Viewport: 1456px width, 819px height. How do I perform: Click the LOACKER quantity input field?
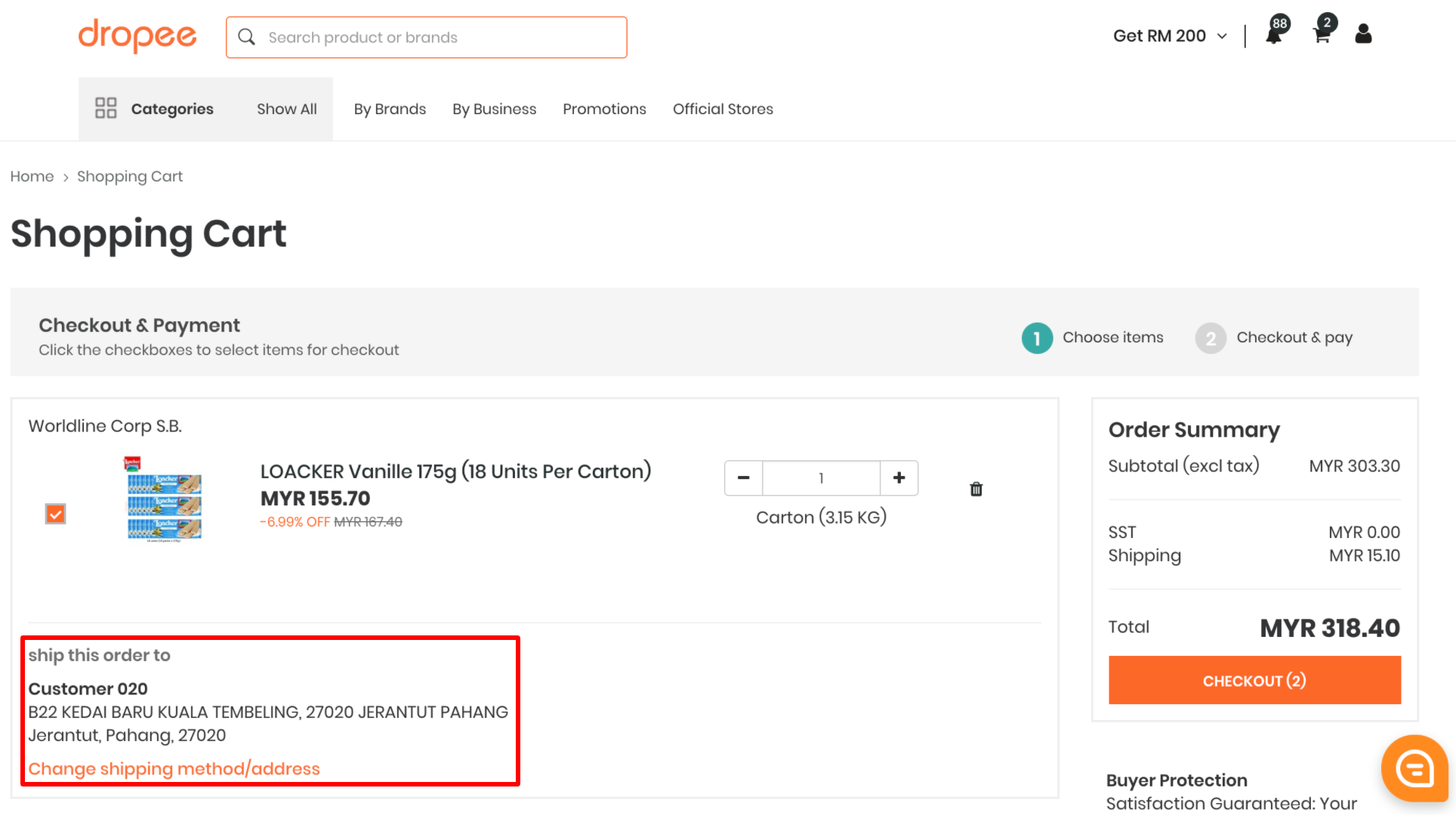pos(821,477)
